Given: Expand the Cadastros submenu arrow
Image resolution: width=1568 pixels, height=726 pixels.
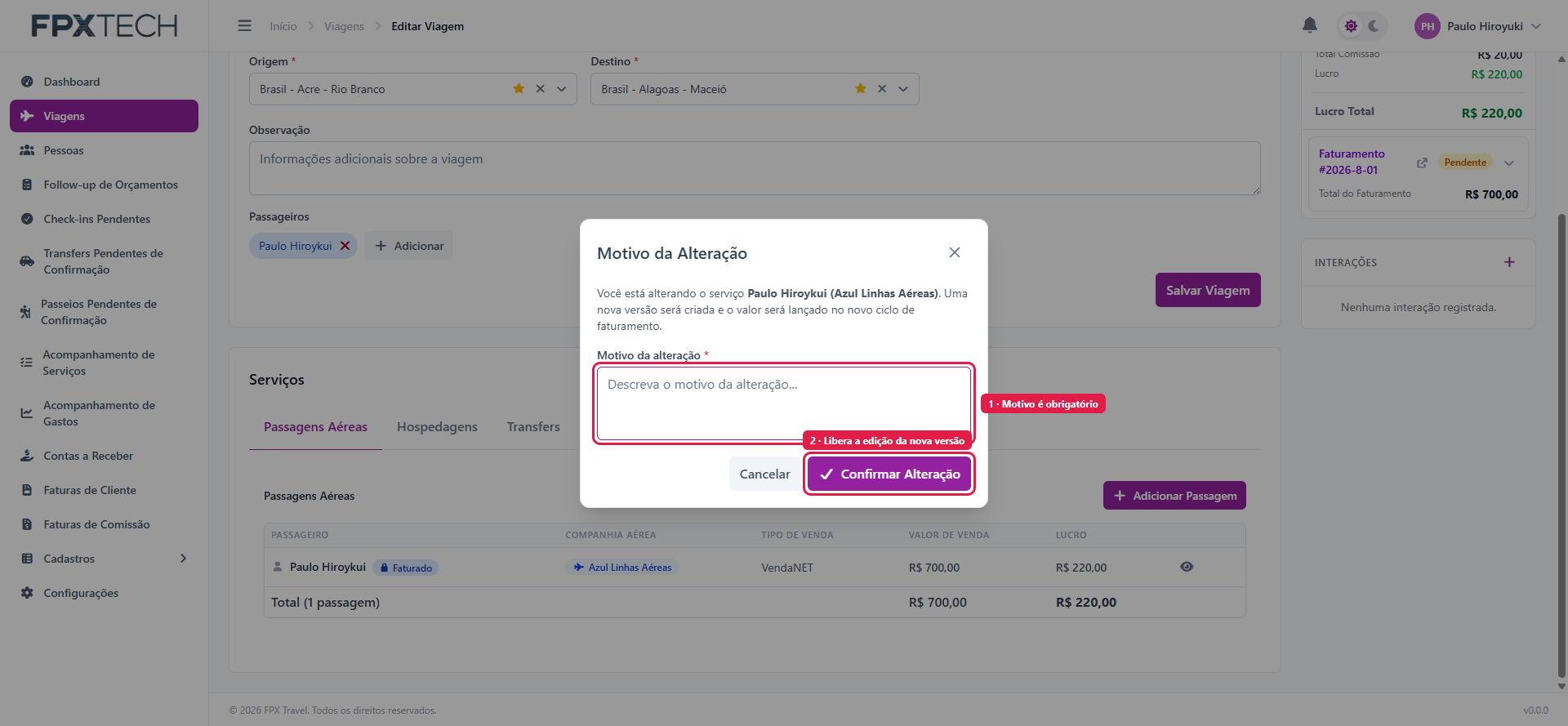Looking at the screenshot, I should point(183,559).
